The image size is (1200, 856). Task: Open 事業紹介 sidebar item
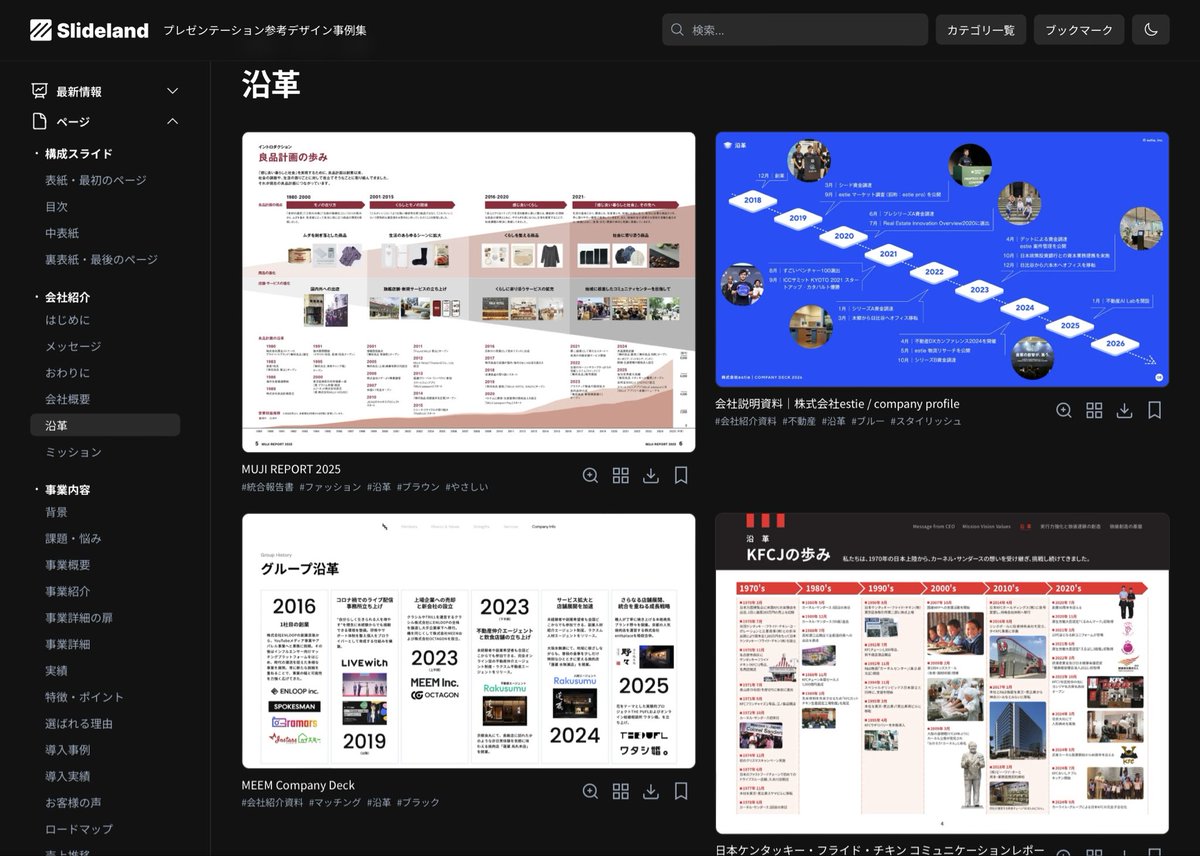click(x=68, y=591)
